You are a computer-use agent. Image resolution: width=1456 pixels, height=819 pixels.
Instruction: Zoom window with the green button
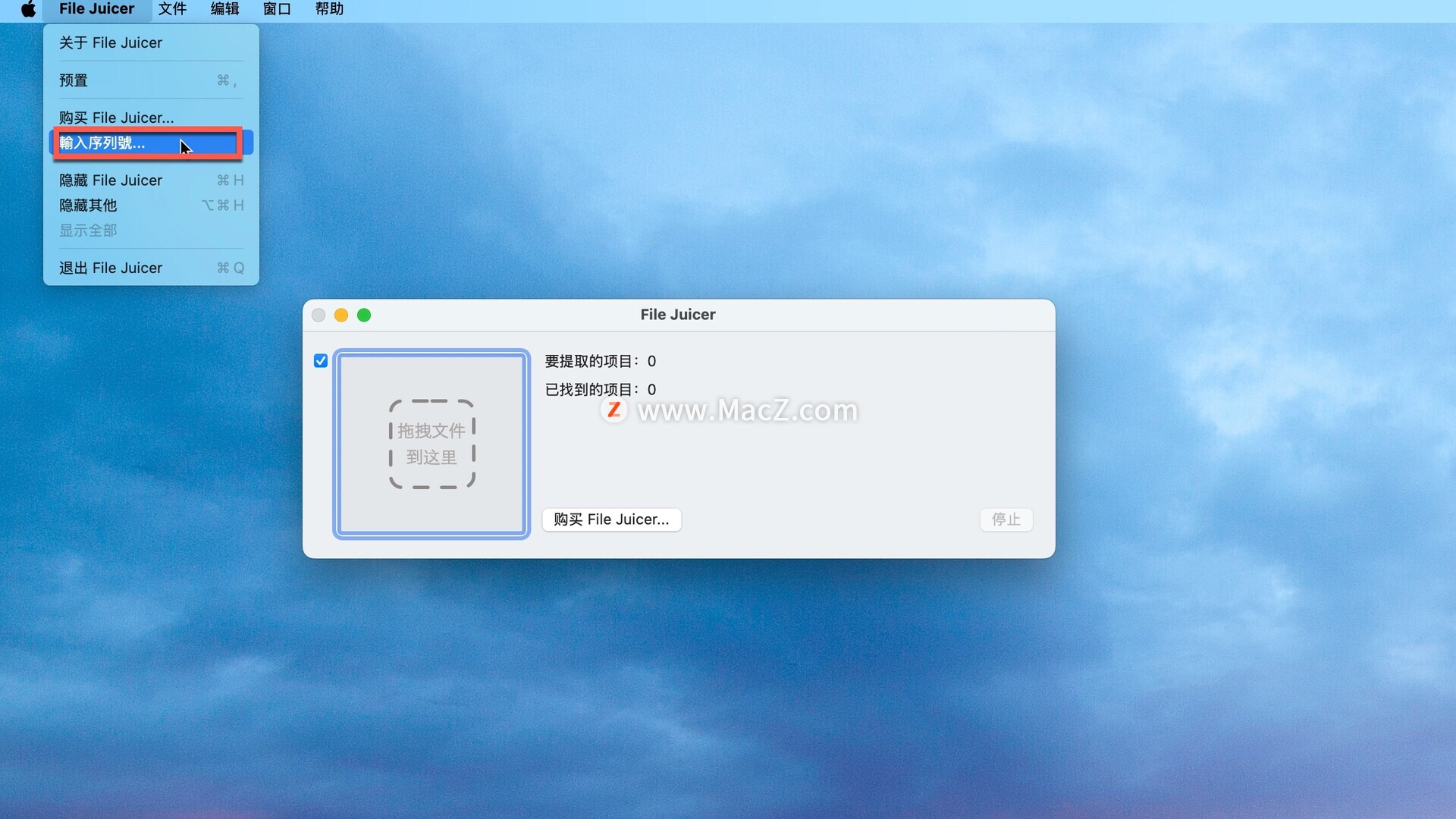point(364,315)
